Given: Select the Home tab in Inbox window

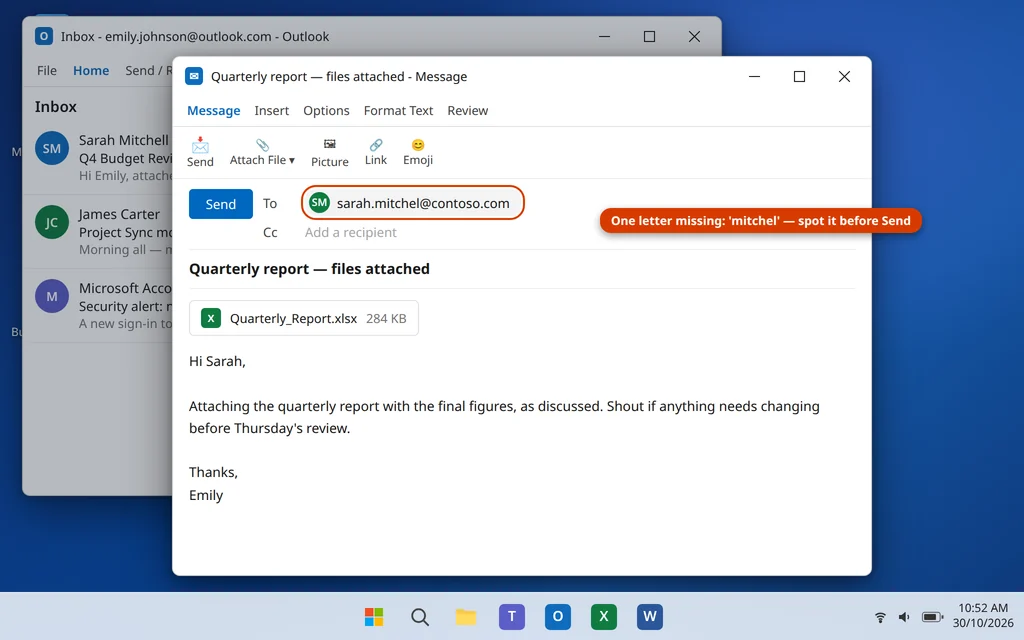Looking at the screenshot, I should 91,71.
